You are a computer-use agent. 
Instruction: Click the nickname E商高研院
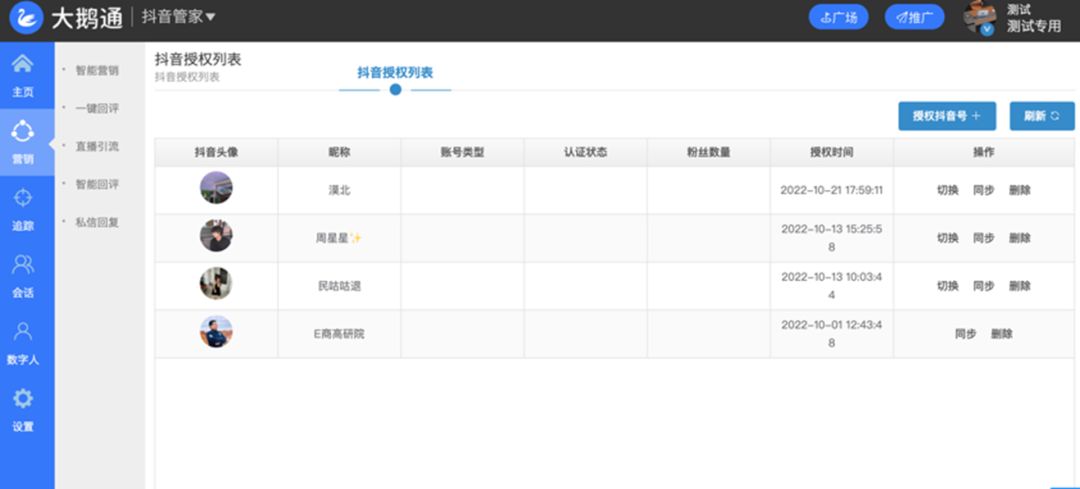(339, 334)
